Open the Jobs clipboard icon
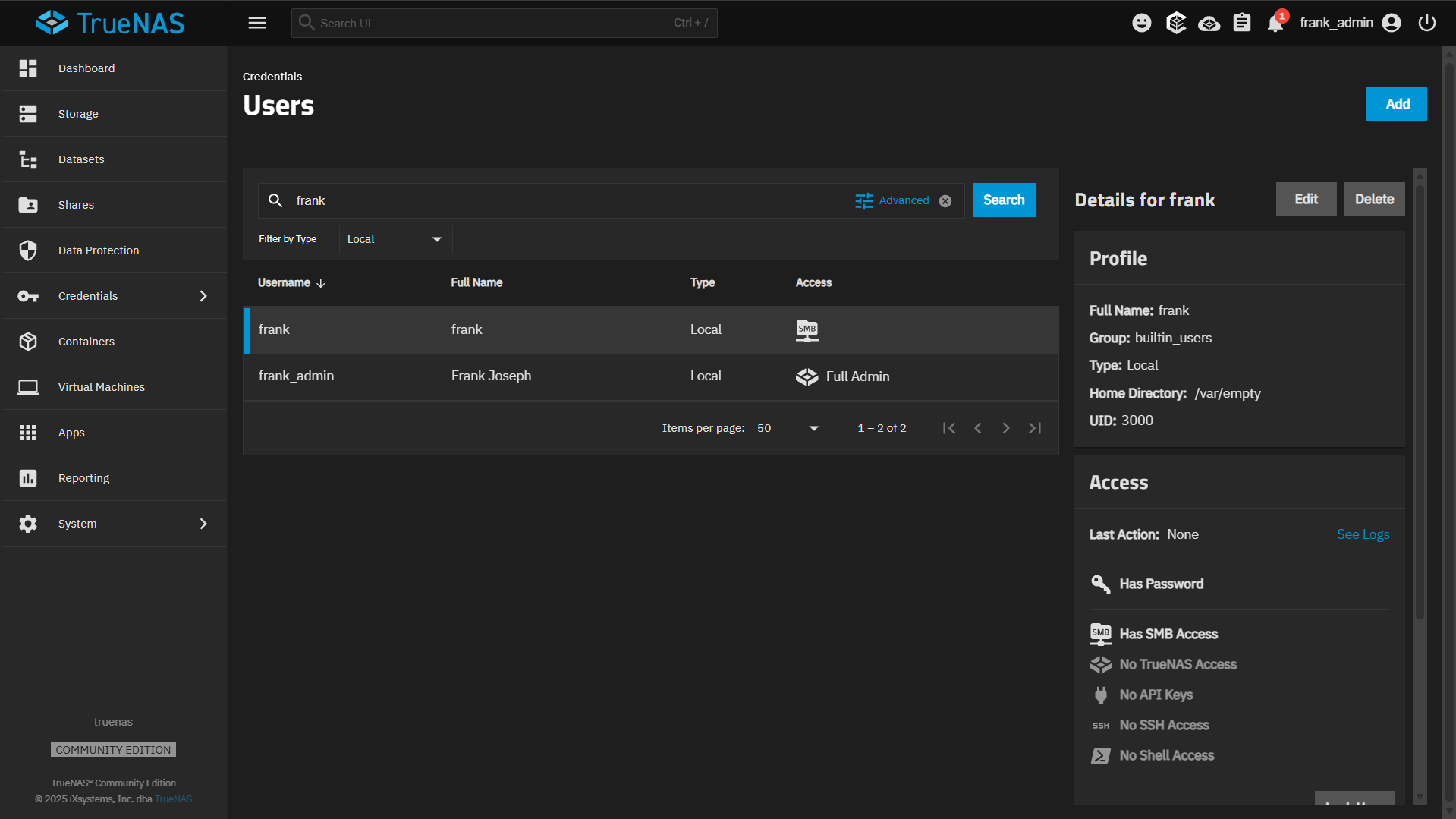Image resolution: width=1456 pixels, height=819 pixels. pos(1242,23)
